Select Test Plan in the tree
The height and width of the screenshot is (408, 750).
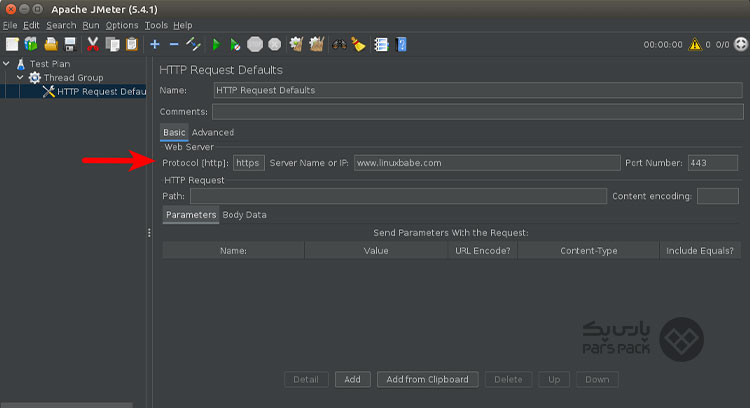pos(50,64)
